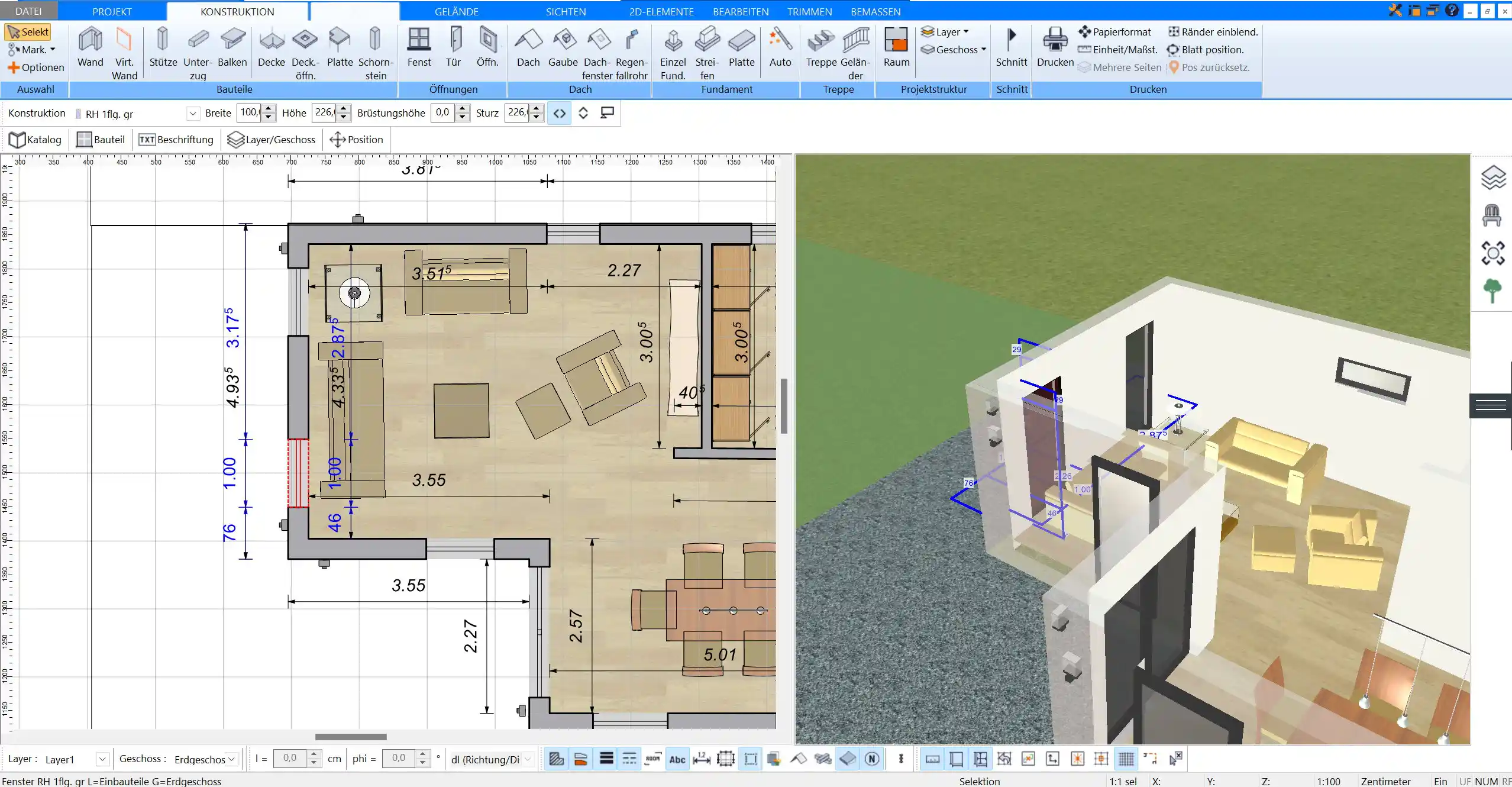Toggle the Abc text labels display
The image size is (1512, 787).
(x=677, y=759)
